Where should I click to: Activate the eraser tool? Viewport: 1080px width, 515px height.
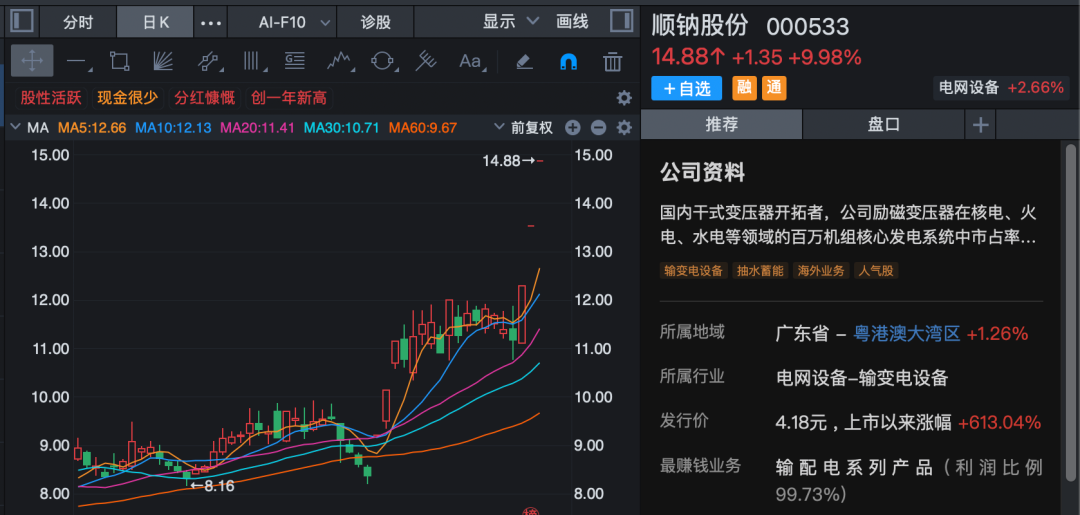[x=524, y=61]
